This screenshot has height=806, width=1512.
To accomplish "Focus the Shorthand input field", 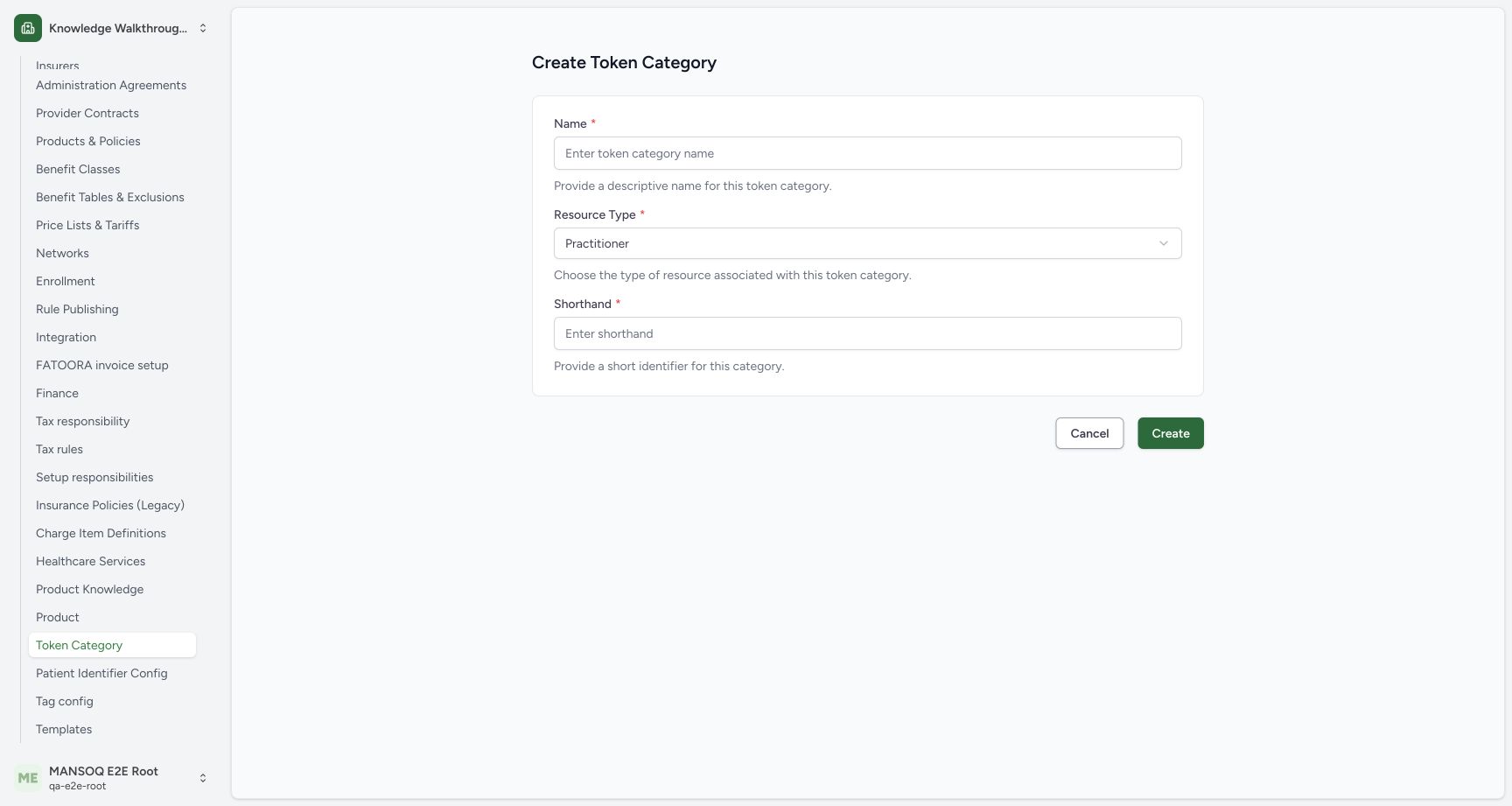I will coord(867,333).
